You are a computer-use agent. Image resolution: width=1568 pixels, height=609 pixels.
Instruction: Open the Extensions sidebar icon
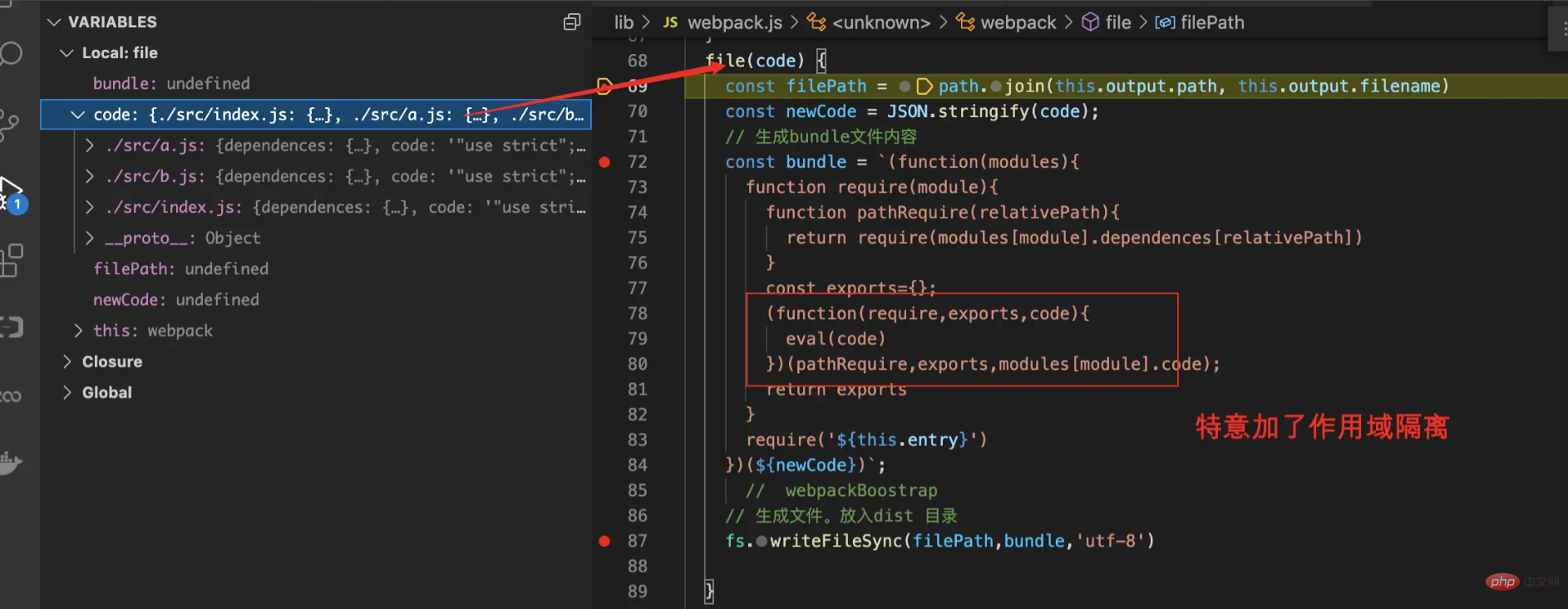(12, 260)
